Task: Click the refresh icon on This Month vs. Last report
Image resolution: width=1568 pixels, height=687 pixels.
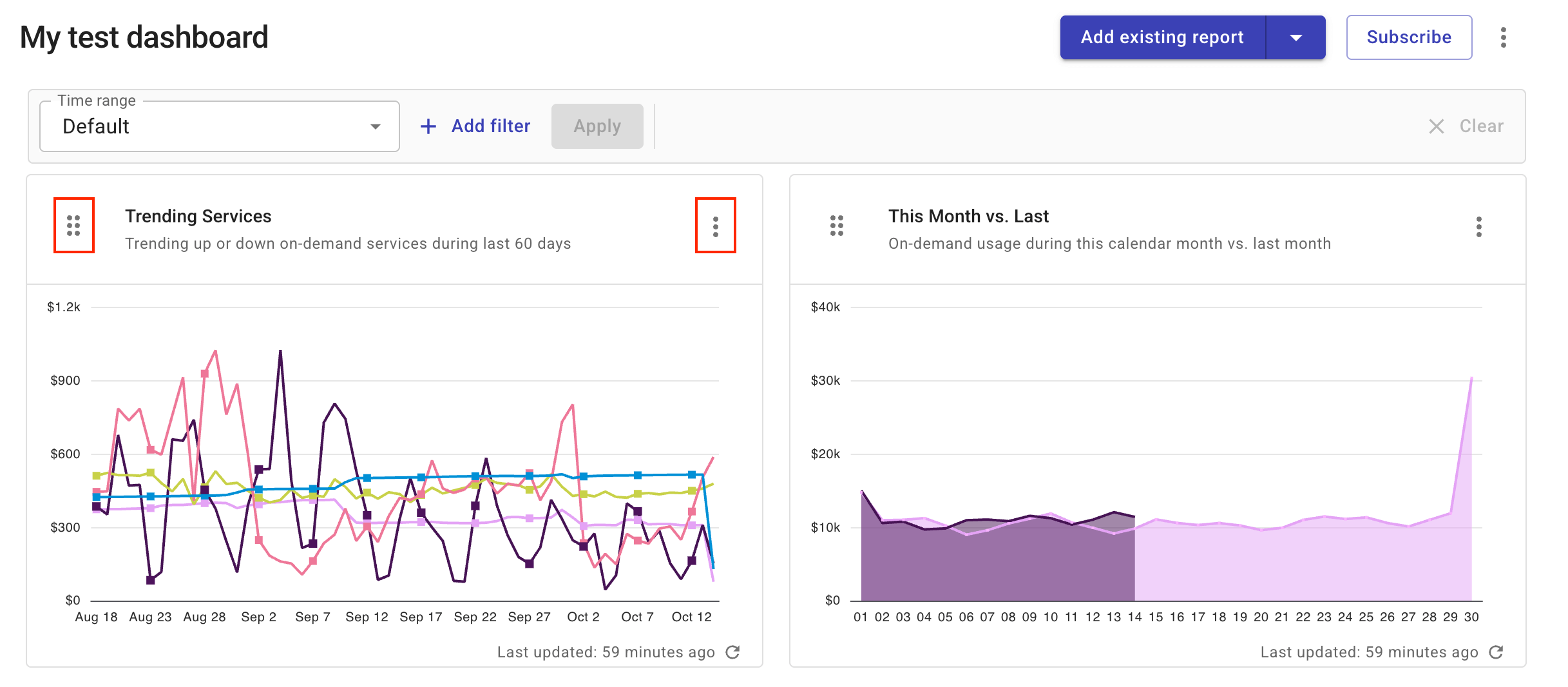Action: (x=1496, y=652)
